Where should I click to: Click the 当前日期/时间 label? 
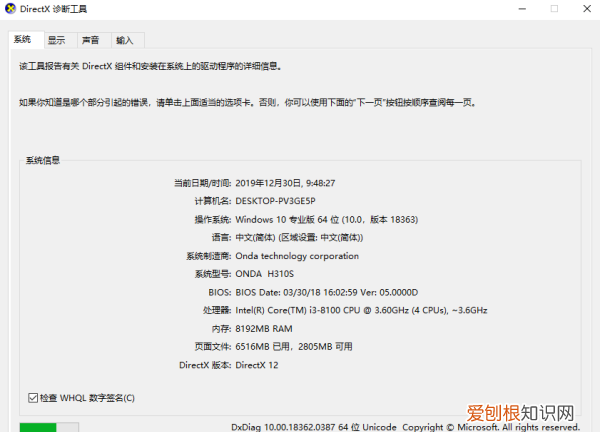203,183
